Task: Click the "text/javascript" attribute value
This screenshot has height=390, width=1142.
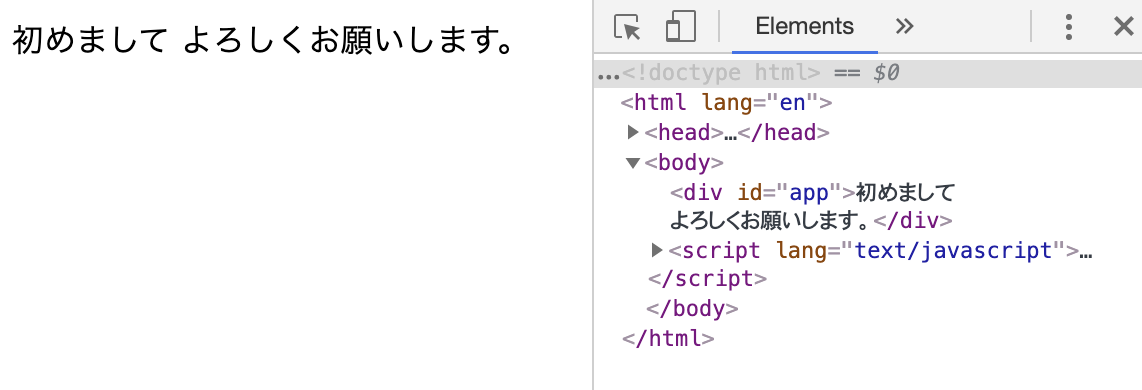Action: (954, 251)
